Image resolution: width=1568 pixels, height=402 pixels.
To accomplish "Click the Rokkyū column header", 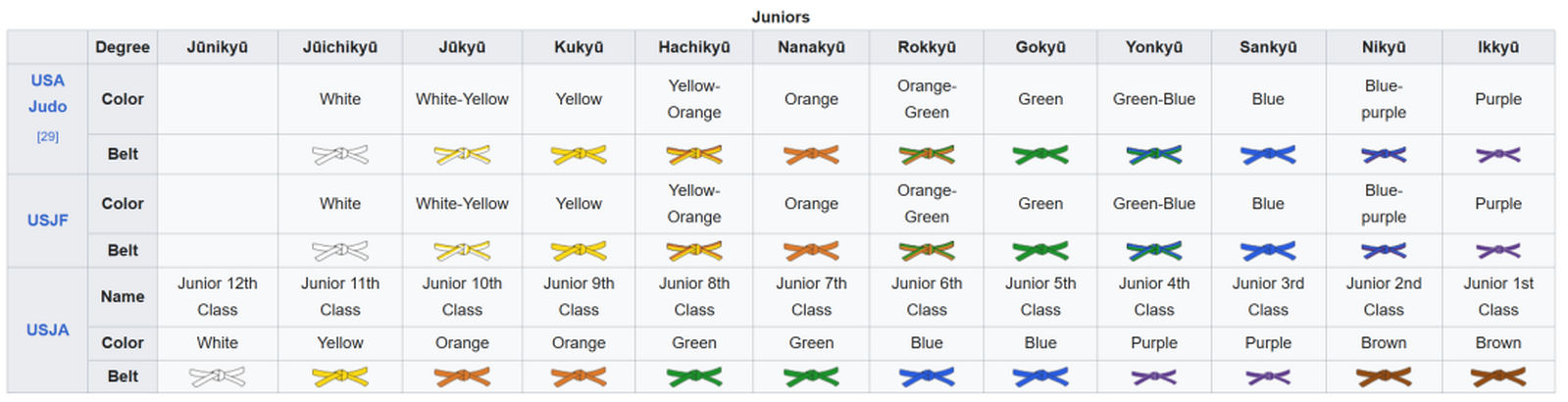I will (x=927, y=47).
